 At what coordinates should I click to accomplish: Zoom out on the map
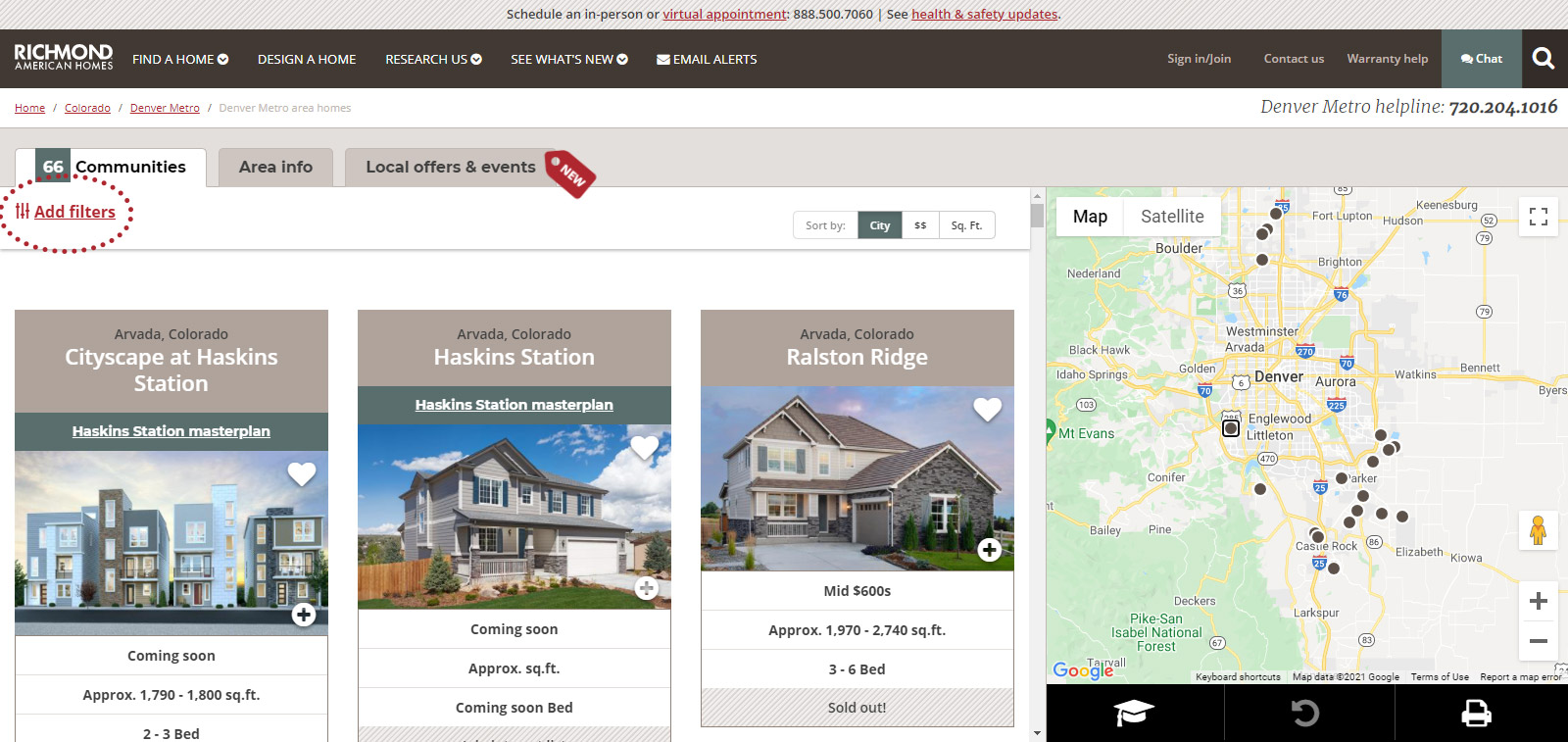[x=1539, y=641]
